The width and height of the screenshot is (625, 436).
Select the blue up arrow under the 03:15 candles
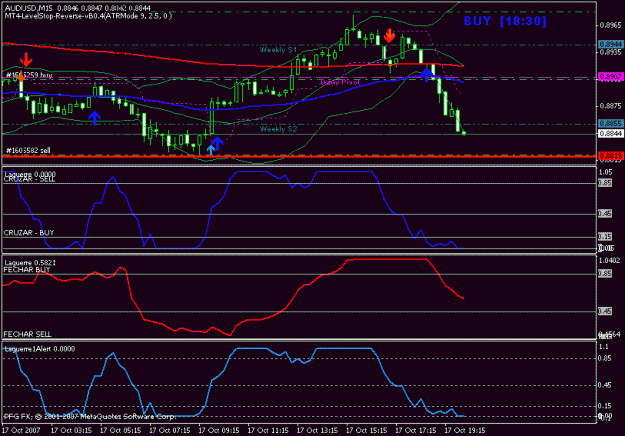pos(94,118)
